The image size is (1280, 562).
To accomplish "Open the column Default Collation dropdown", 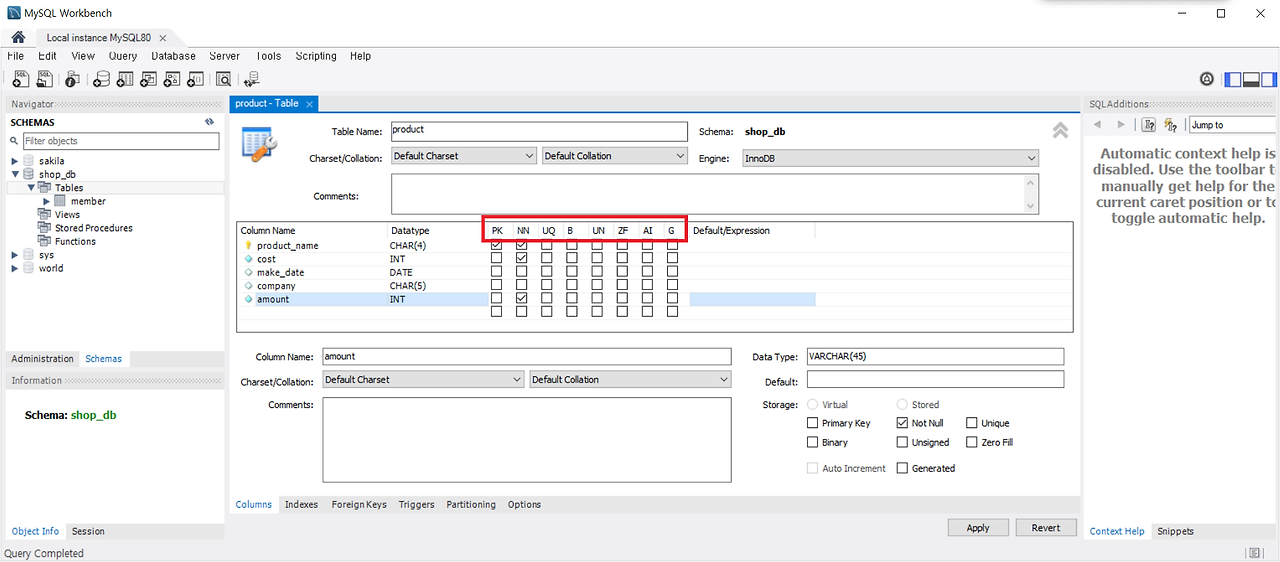I will [630, 380].
